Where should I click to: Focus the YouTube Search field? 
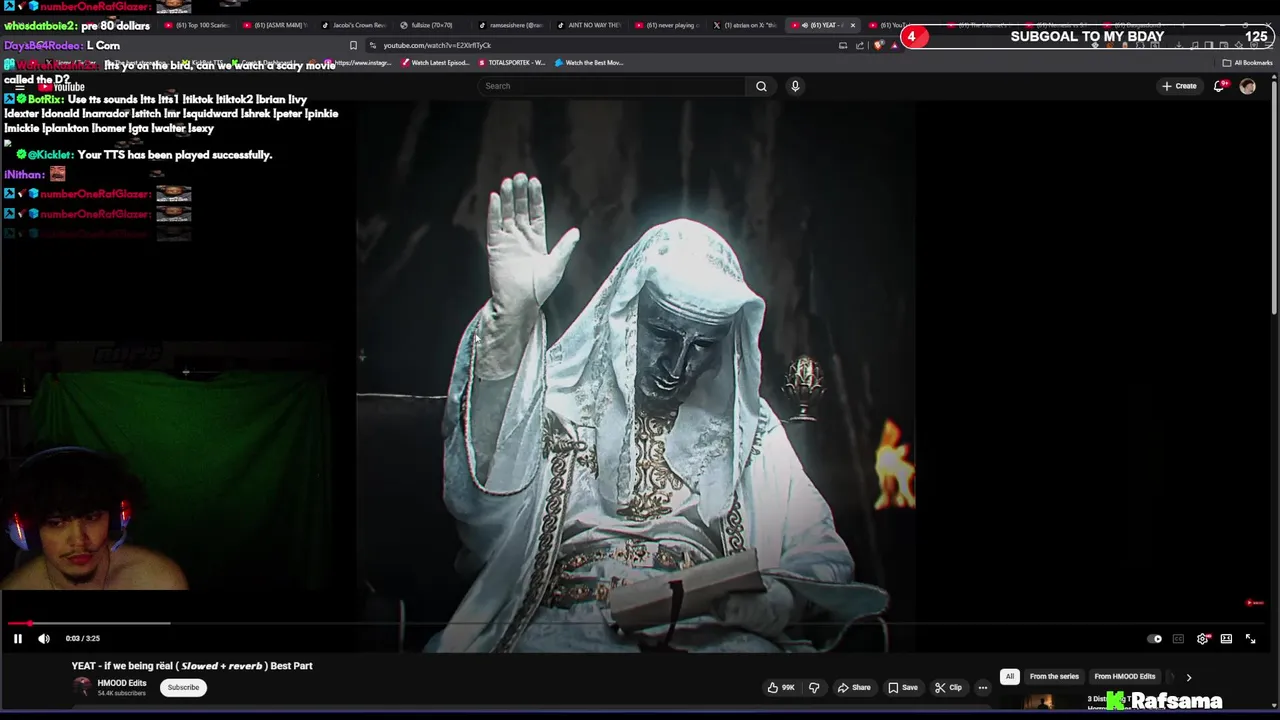point(612,86)
